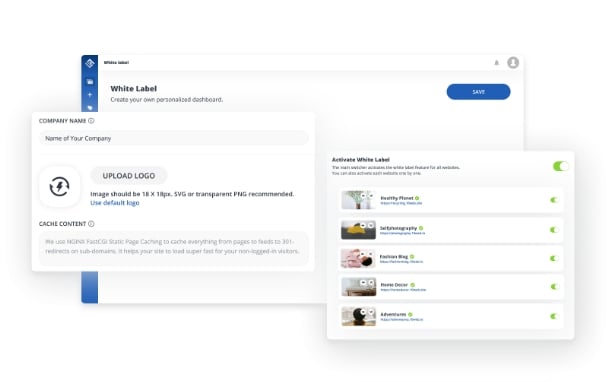615x382 pixels.
Task: Click the Use default logo link
Action: click(x=115, y=203)
